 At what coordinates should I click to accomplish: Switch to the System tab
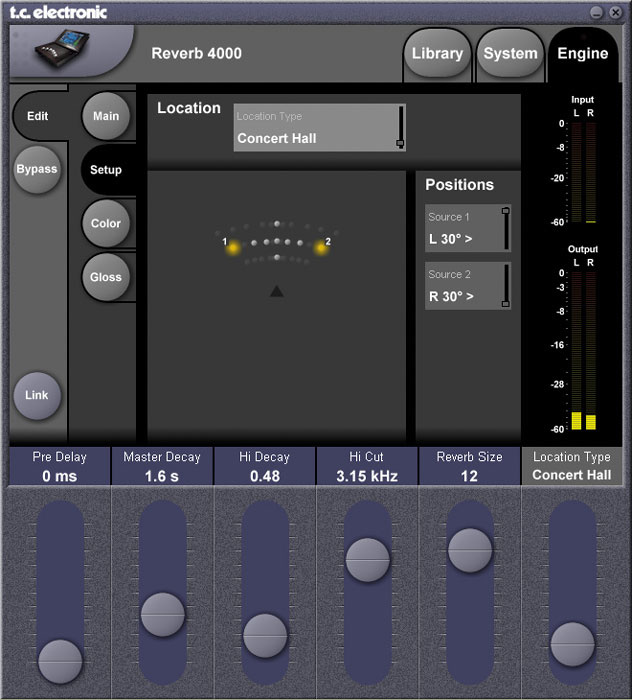point(510,53)
